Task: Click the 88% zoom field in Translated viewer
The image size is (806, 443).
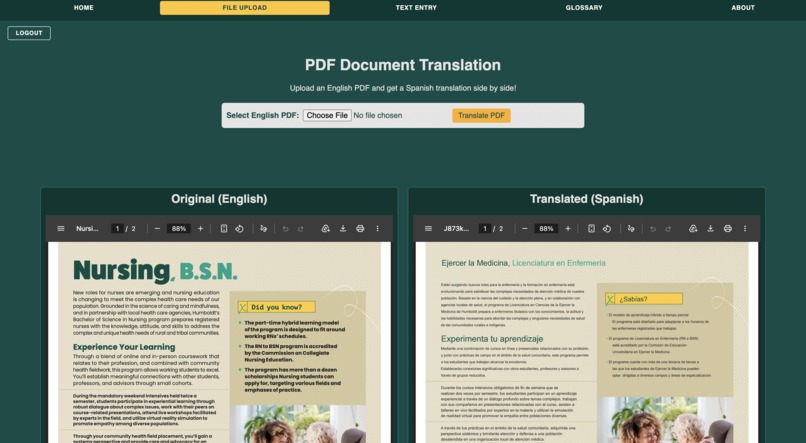Action: 546,229
